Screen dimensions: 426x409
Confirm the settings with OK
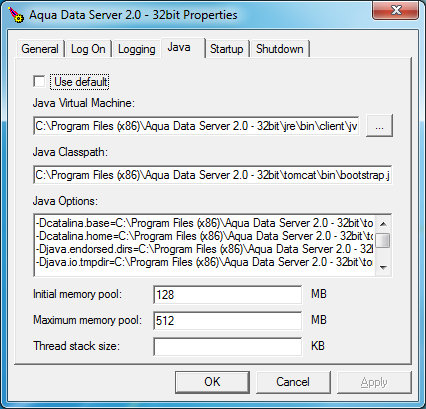(212, 382)
